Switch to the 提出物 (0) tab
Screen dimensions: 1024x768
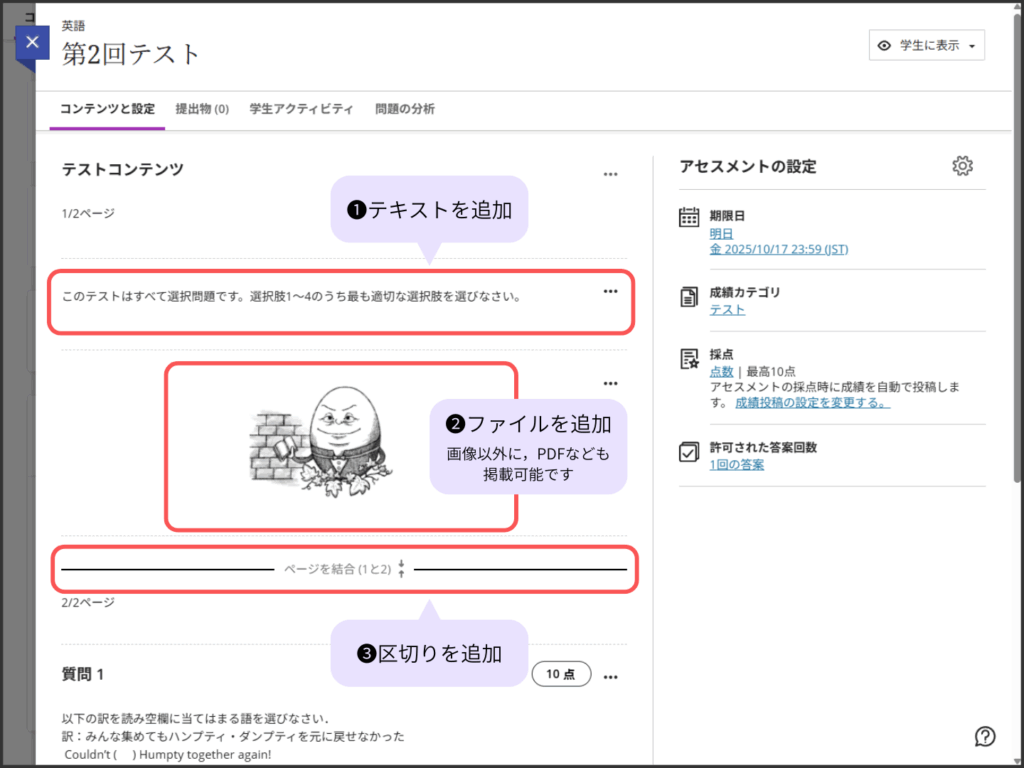(x=202, y=109)
